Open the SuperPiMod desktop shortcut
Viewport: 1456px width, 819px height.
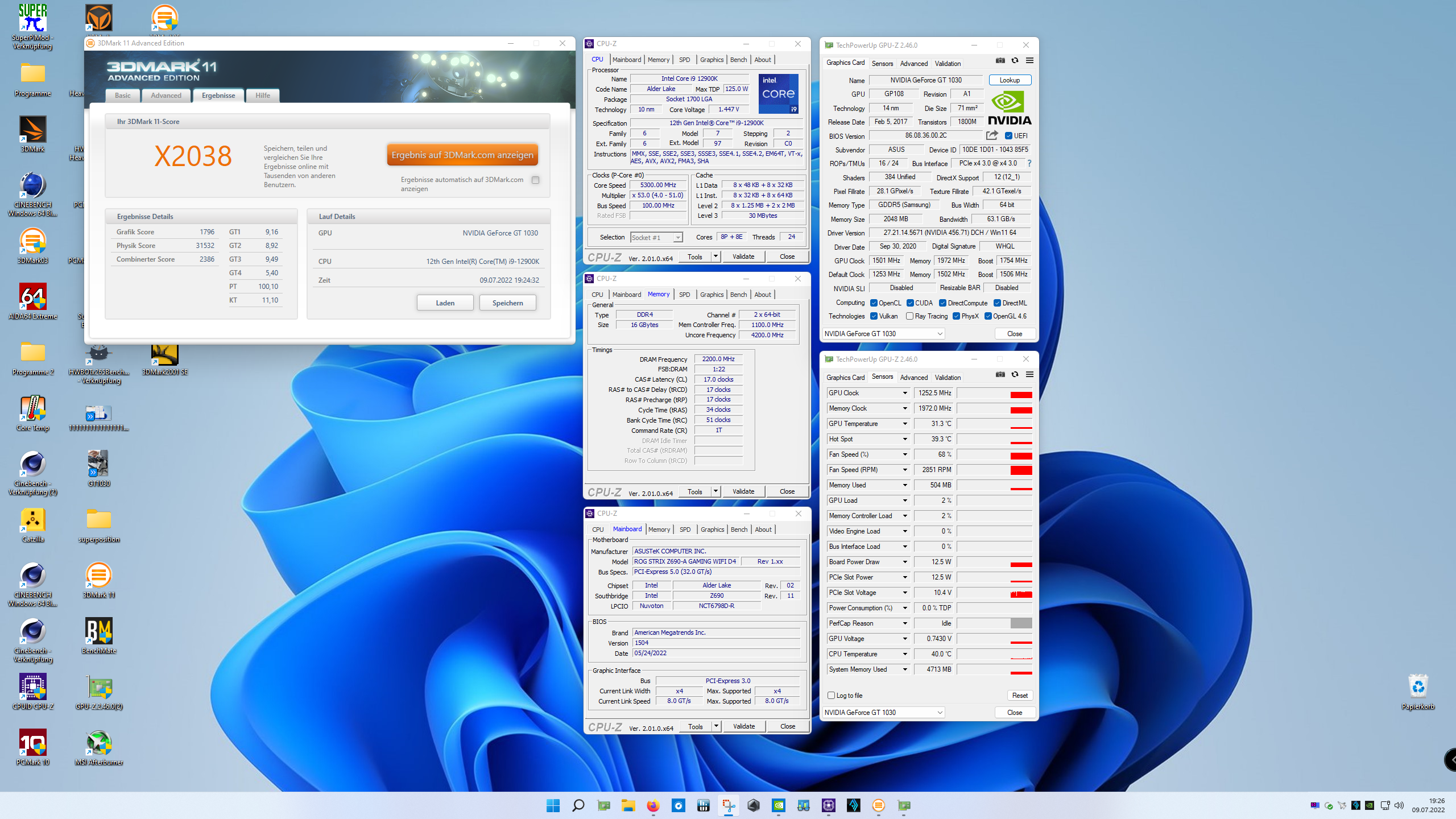32,26
